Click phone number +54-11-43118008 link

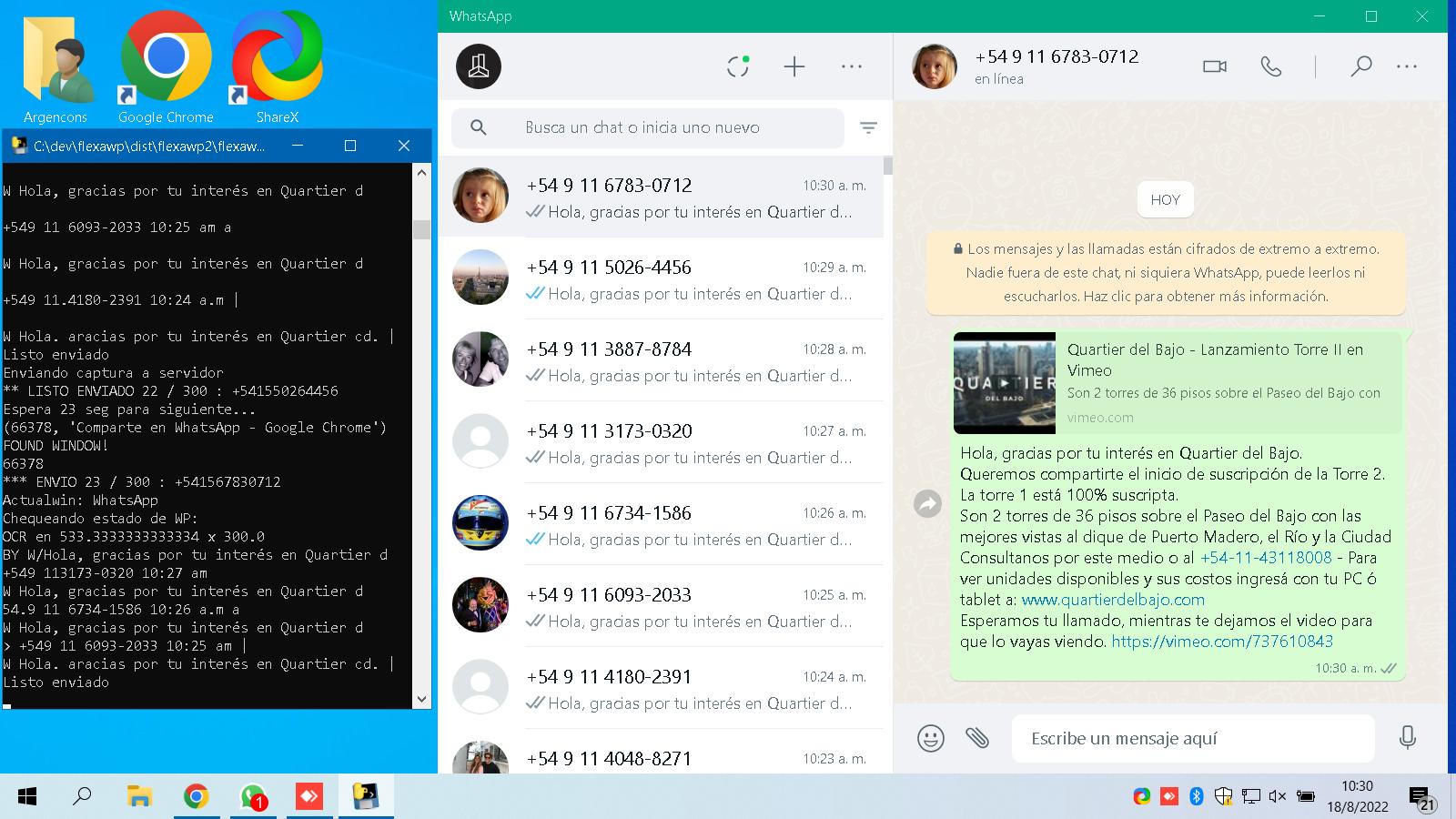pos(1266,558)
